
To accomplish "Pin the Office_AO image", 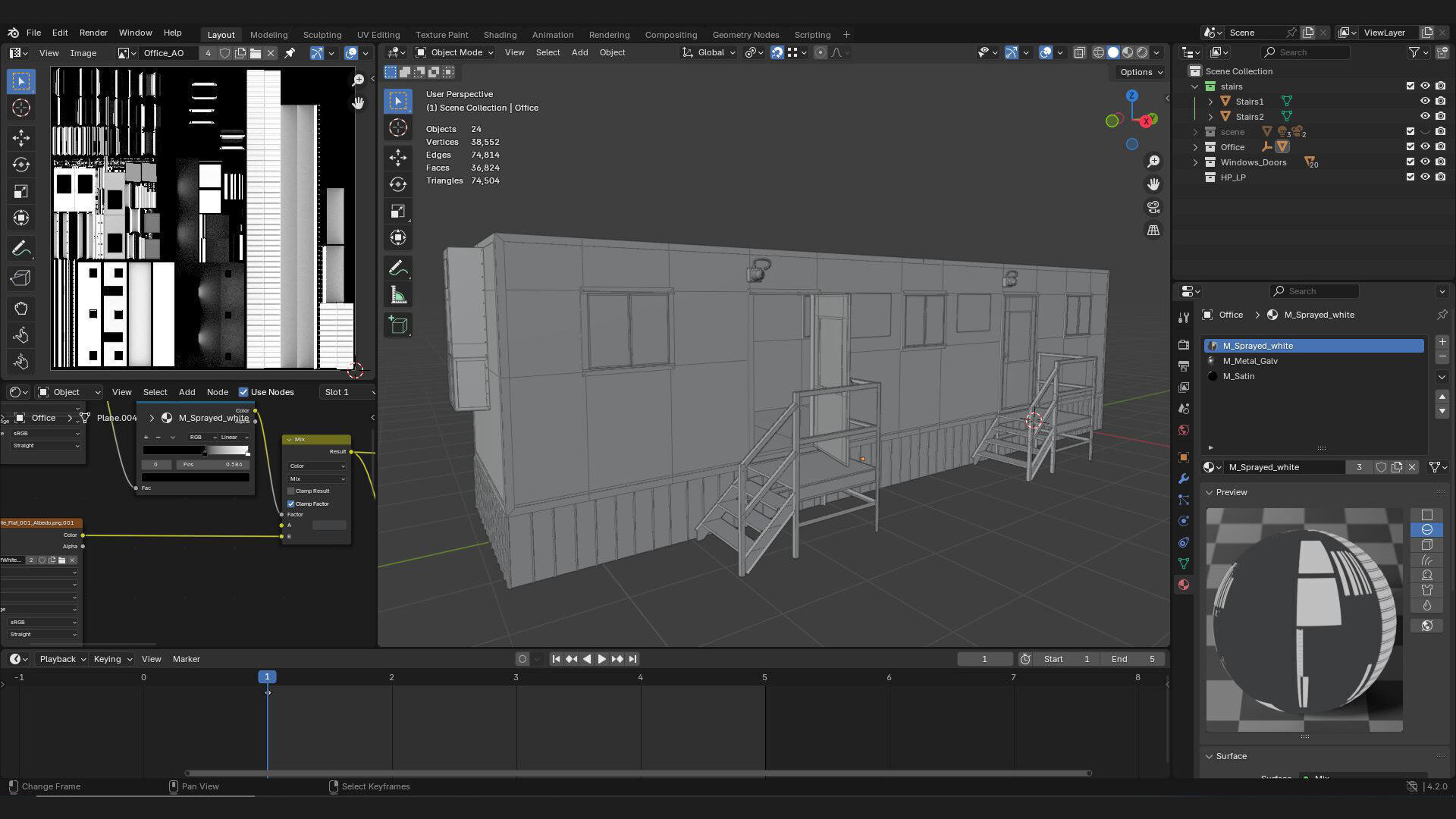I will pos(290,53).
